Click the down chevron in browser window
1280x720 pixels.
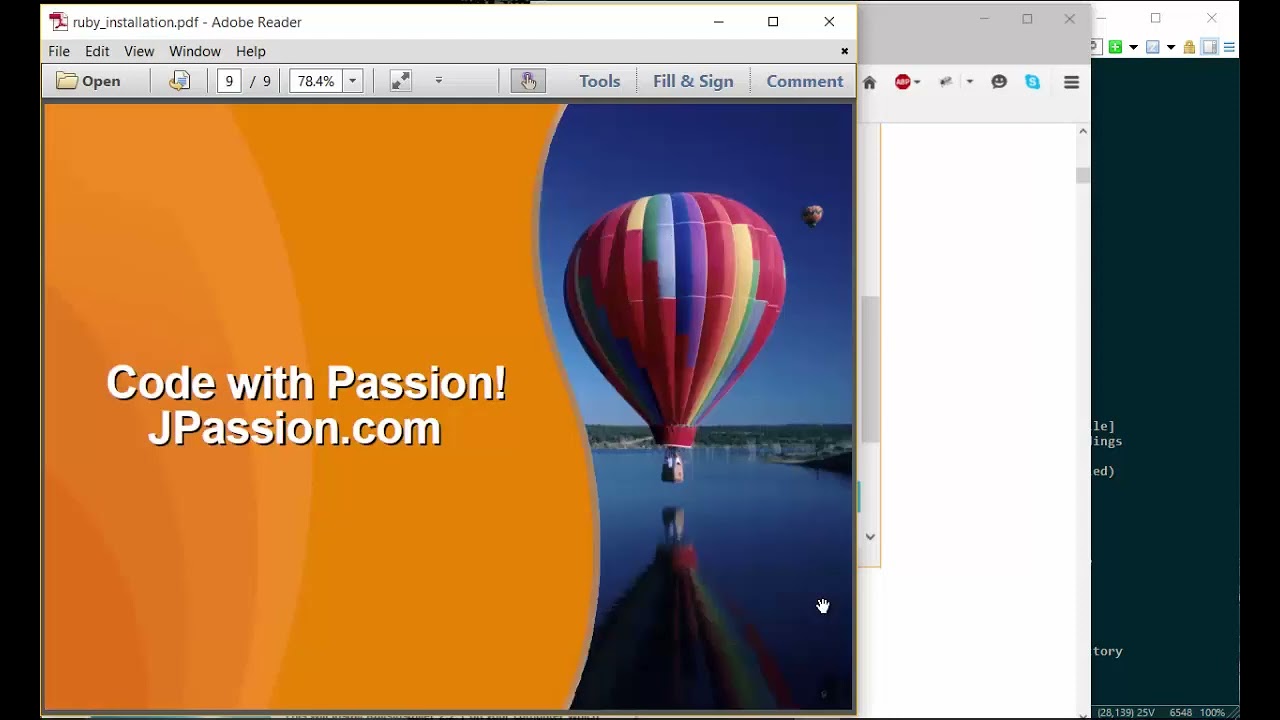(x=870, y=537)
